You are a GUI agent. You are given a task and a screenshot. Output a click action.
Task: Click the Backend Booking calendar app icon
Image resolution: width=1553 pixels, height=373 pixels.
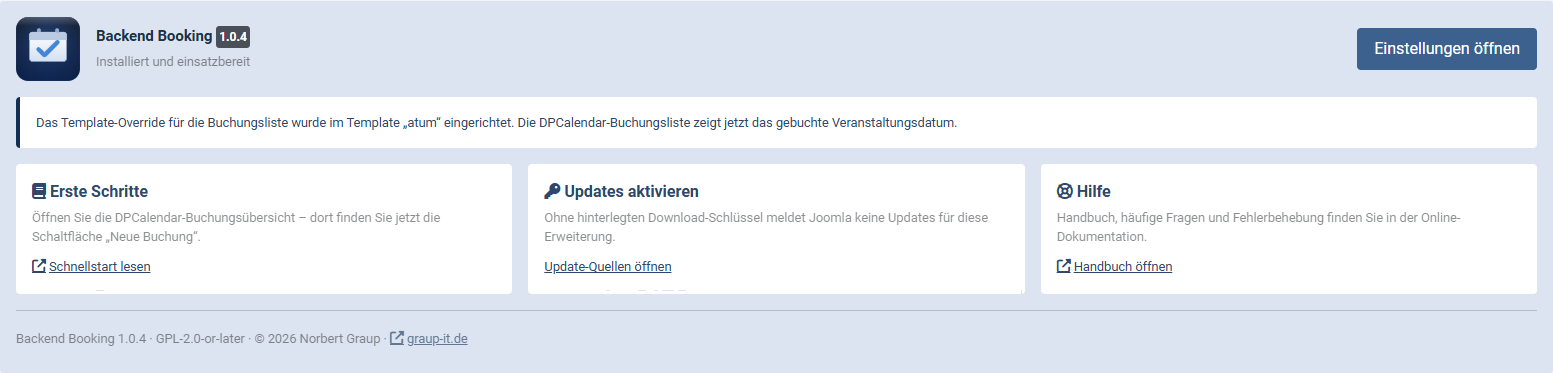[48, 49]
